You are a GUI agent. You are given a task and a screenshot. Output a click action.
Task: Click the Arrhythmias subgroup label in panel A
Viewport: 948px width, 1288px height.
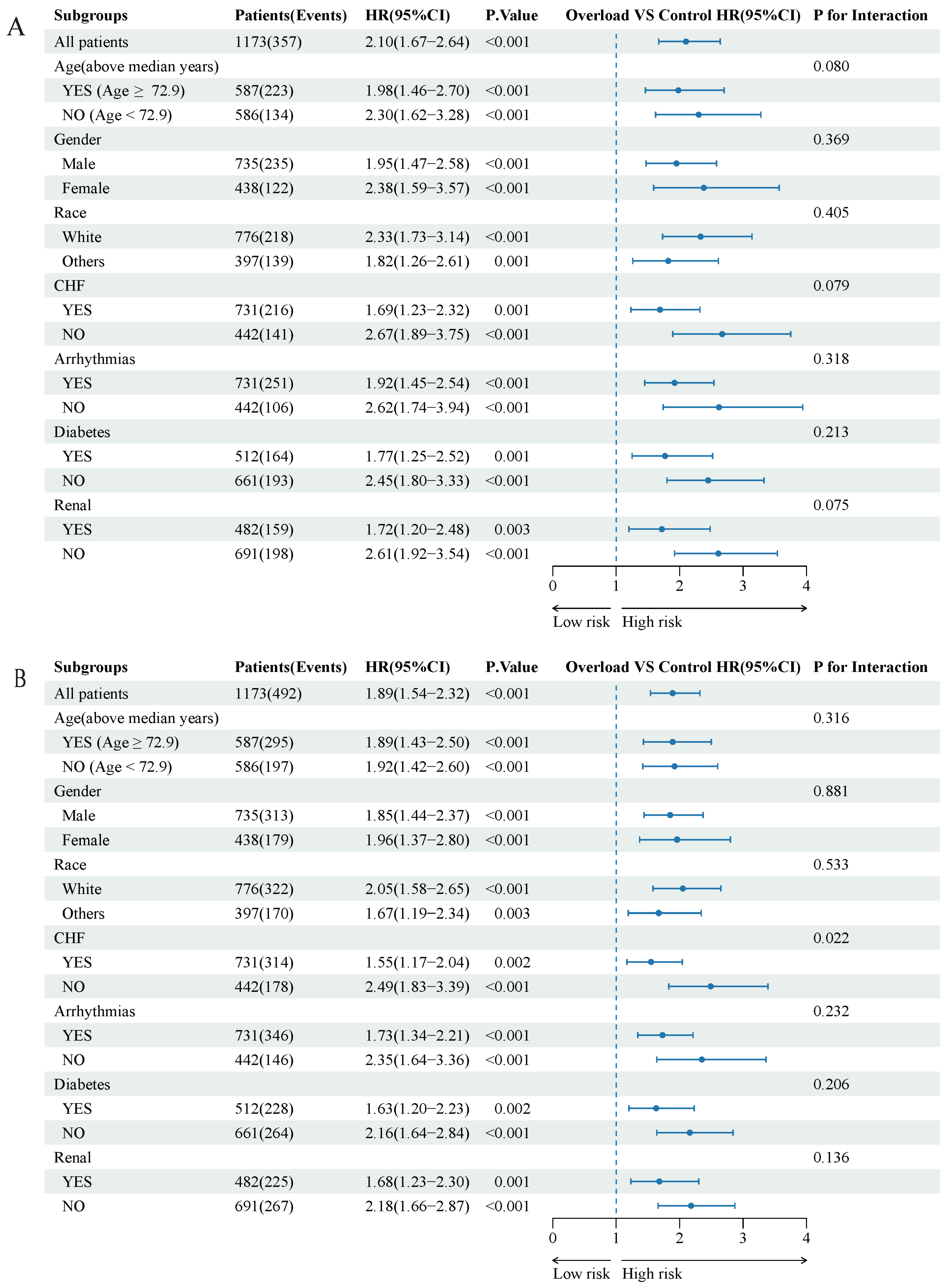(95, 359)
